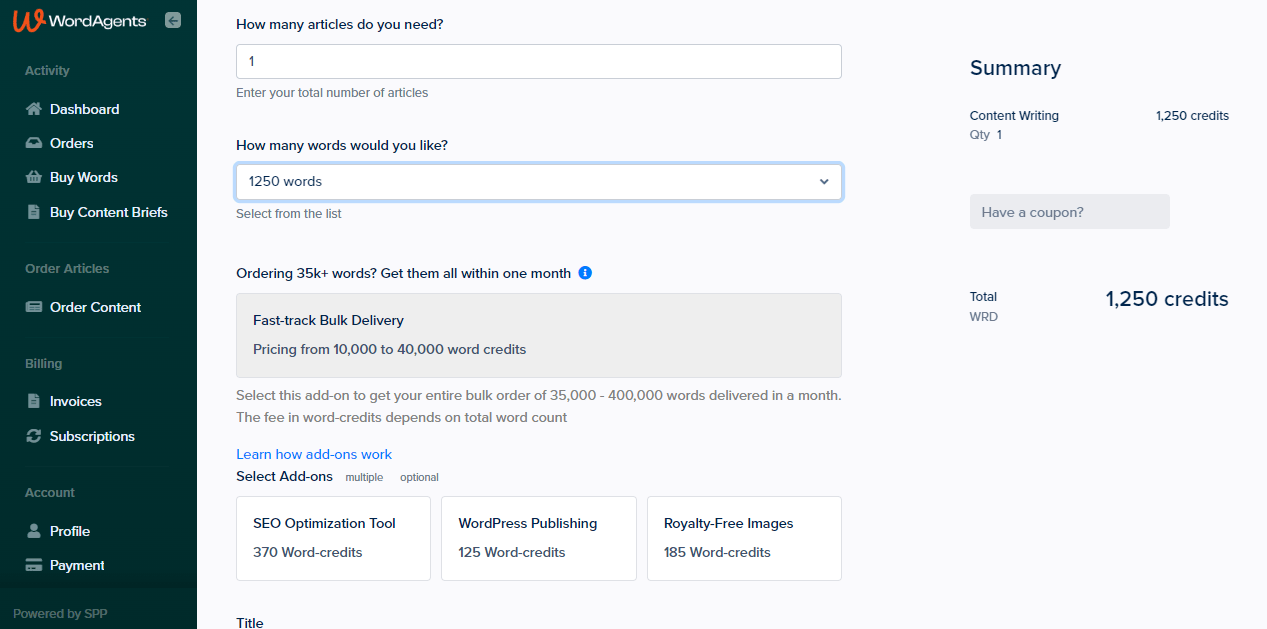1267x629 pixels.
Task: Collapse sidebar with the arrow icon
Action: [173, 20]
